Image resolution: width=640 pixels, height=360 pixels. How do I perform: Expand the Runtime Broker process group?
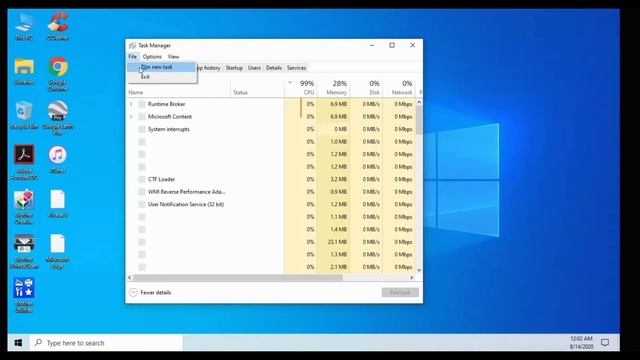(x=131, y=104)
